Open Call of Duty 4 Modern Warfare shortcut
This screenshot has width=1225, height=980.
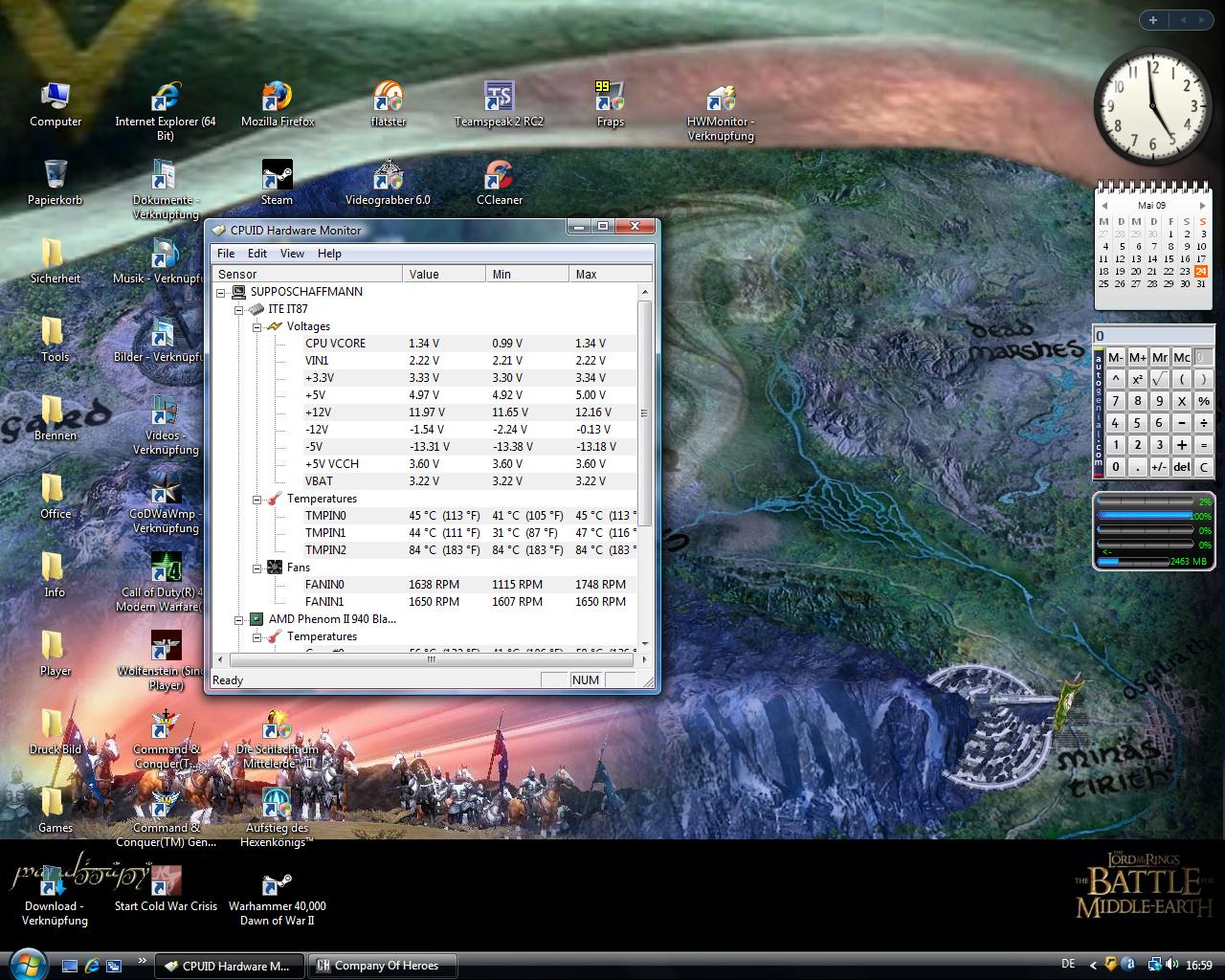pyautogui.click(x=165, y=583)
